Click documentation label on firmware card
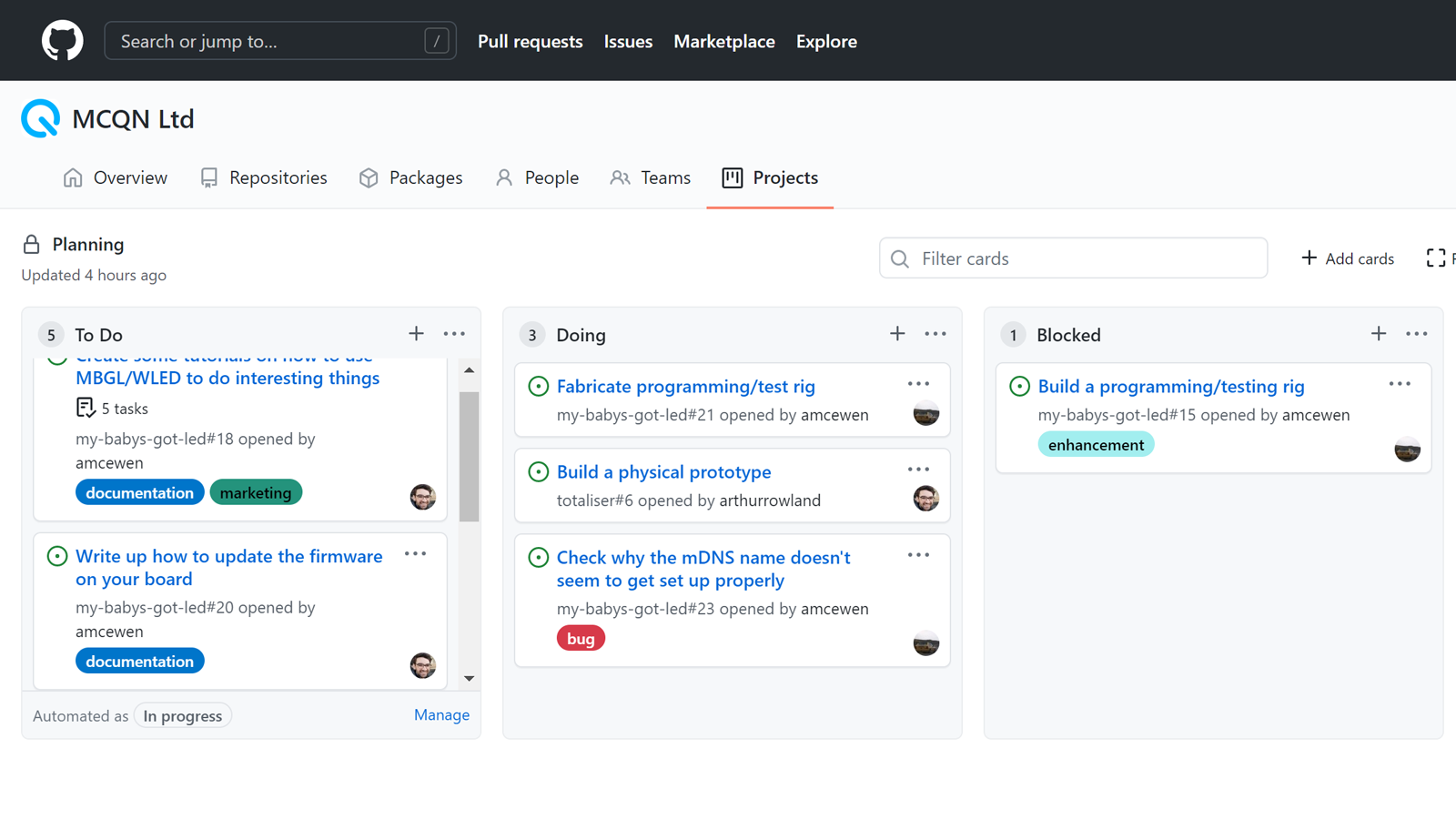 pos(139,662)
